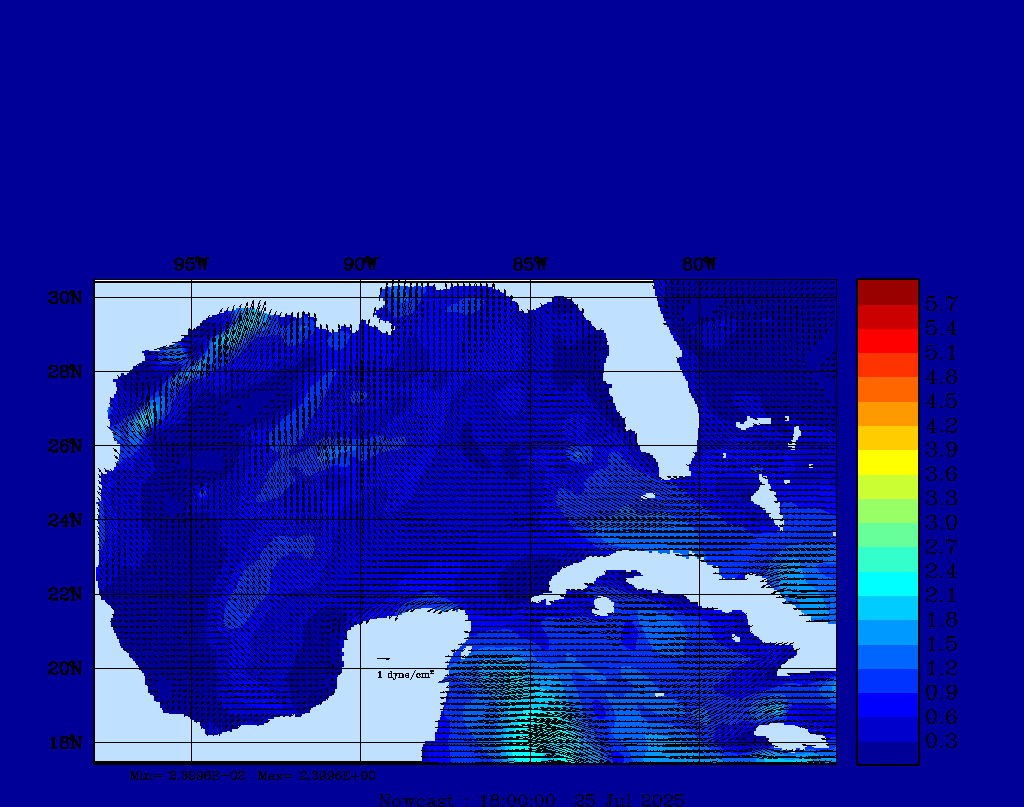Click the 85W longitude axis label
The height and width of the screenshot is (807, 1024).
530,265
